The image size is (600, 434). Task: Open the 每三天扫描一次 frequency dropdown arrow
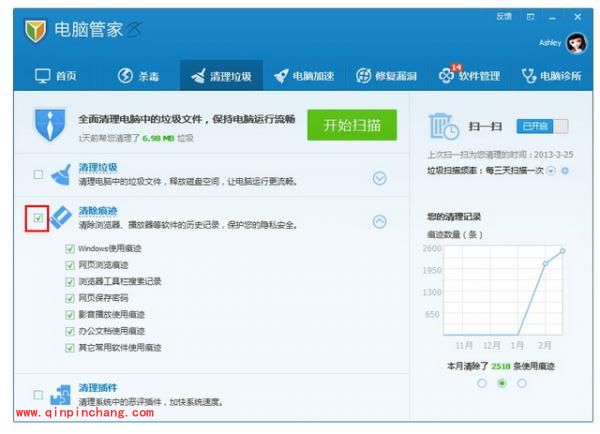[551, 171]
